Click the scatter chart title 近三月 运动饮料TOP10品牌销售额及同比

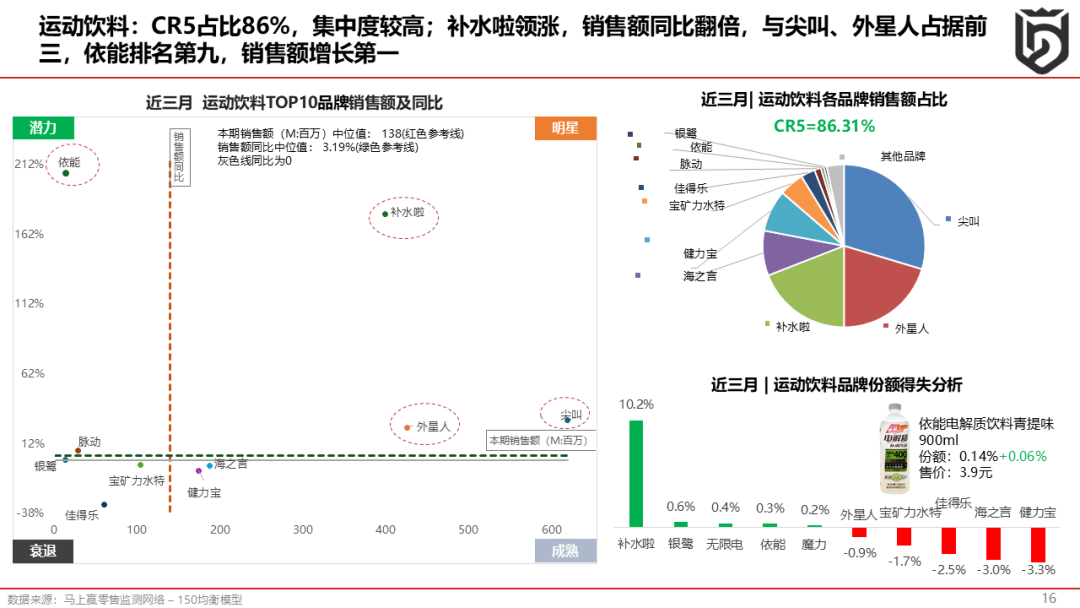click(294, 103)
